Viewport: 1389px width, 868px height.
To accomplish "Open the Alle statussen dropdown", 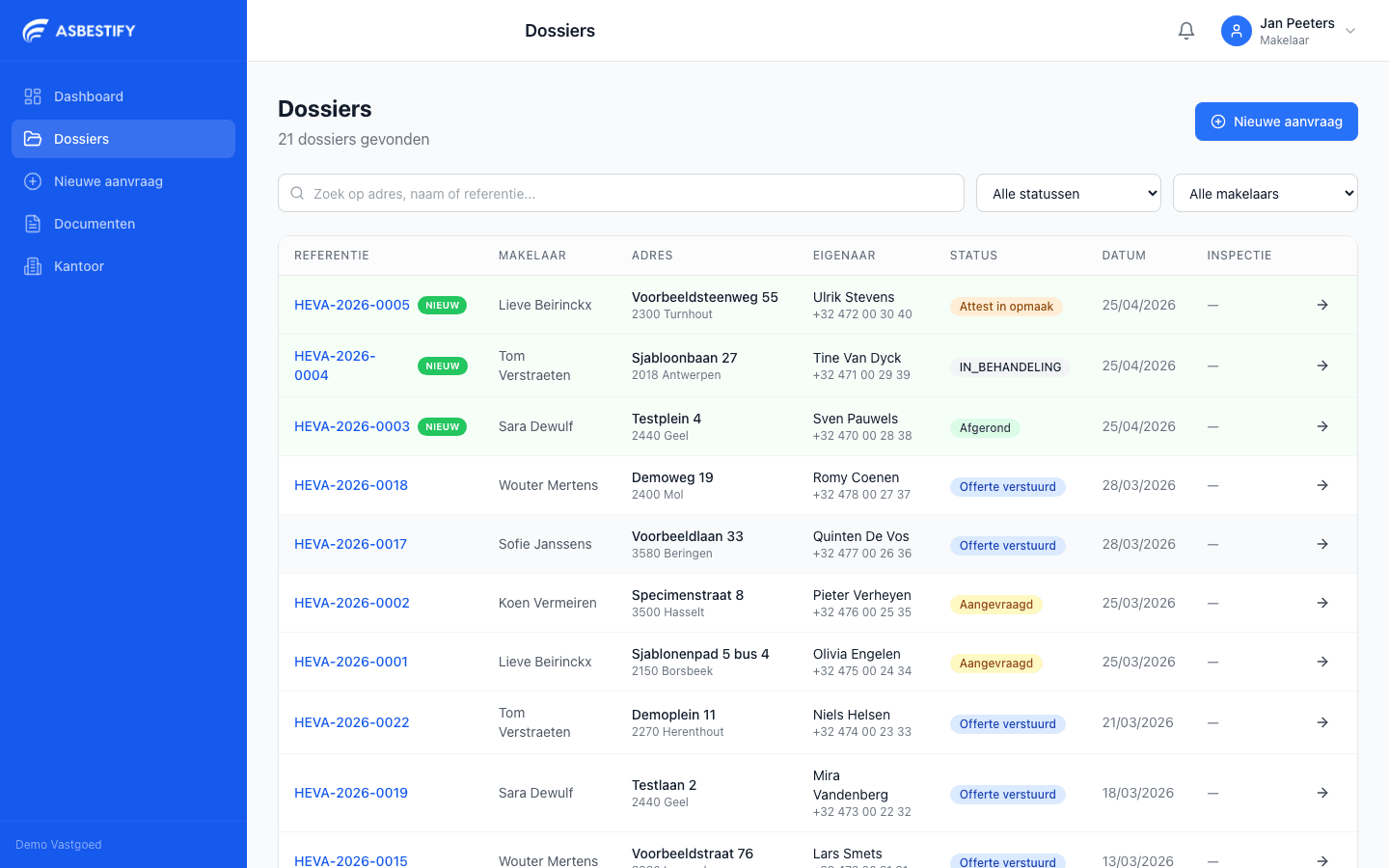I will (x=1068, y=193).
